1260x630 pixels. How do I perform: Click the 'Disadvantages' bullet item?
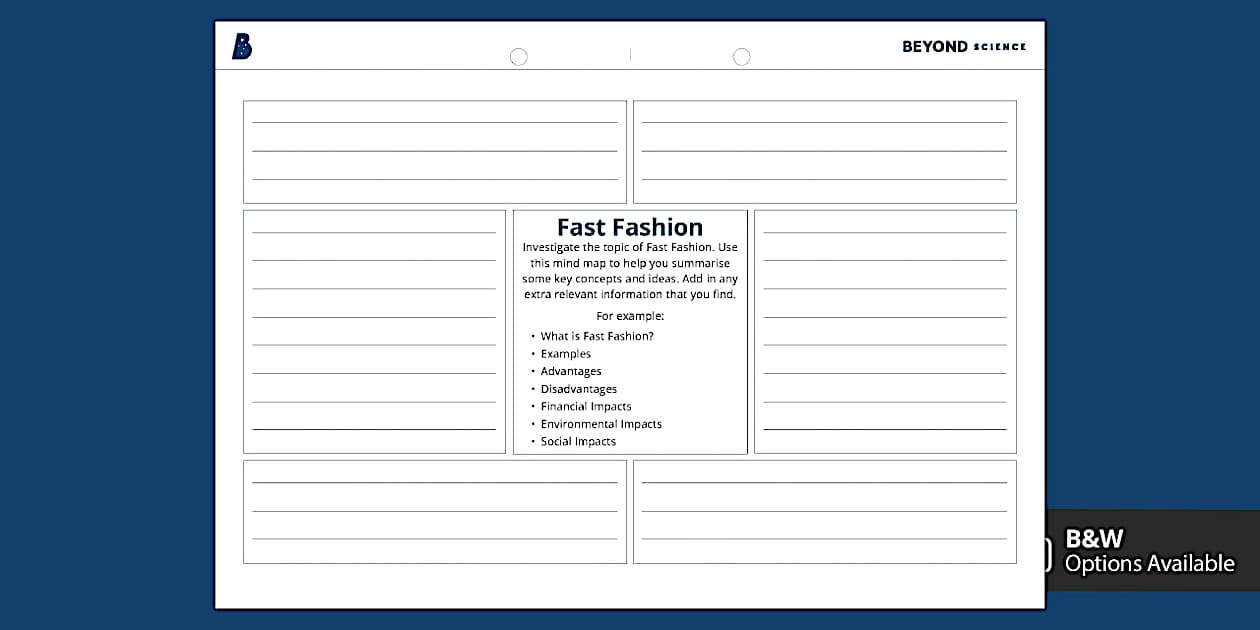[x=578, y=389]
